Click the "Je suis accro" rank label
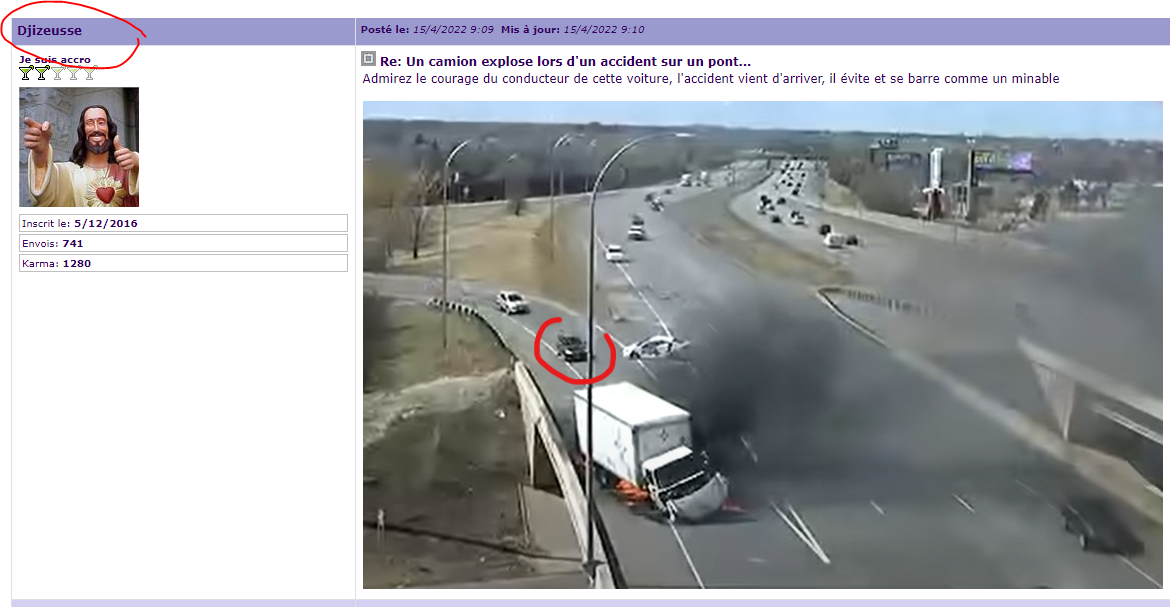 [54, 60]
